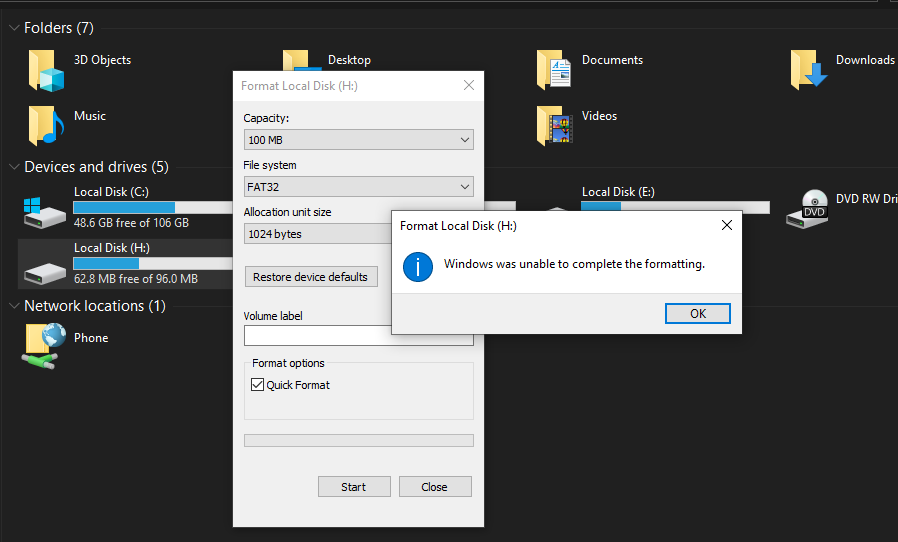Toggle the Quick Format checkbox
Screen dimensions: 898x542
(257, 384)
